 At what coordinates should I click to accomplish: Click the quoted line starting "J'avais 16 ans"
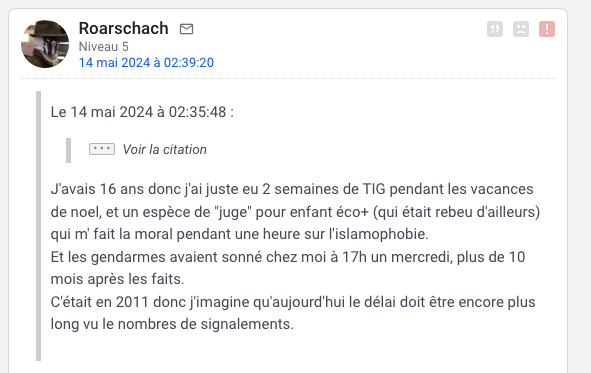click(292, 189)
